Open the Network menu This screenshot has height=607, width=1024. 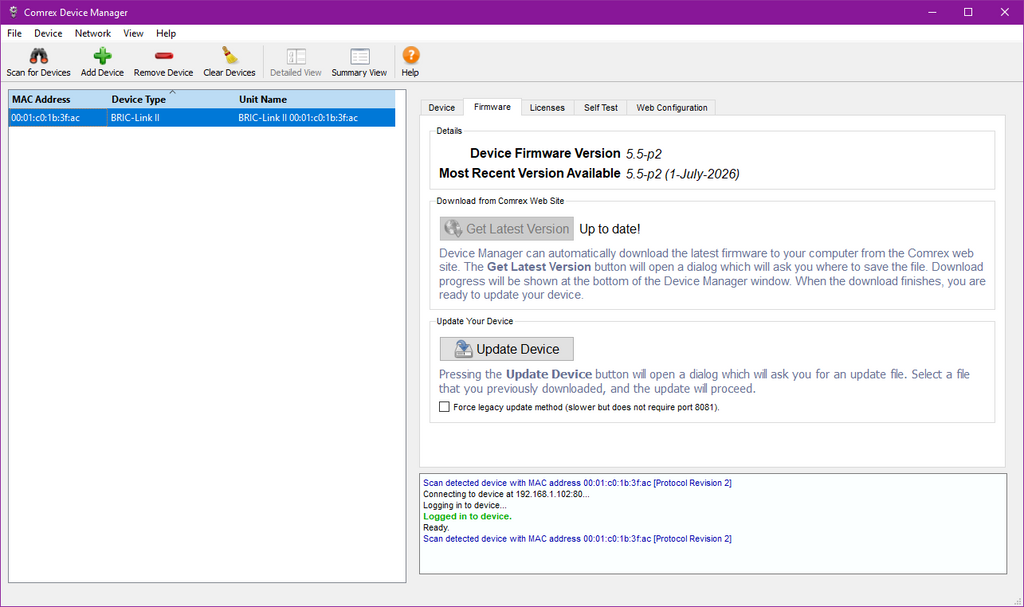coord(93,33)
